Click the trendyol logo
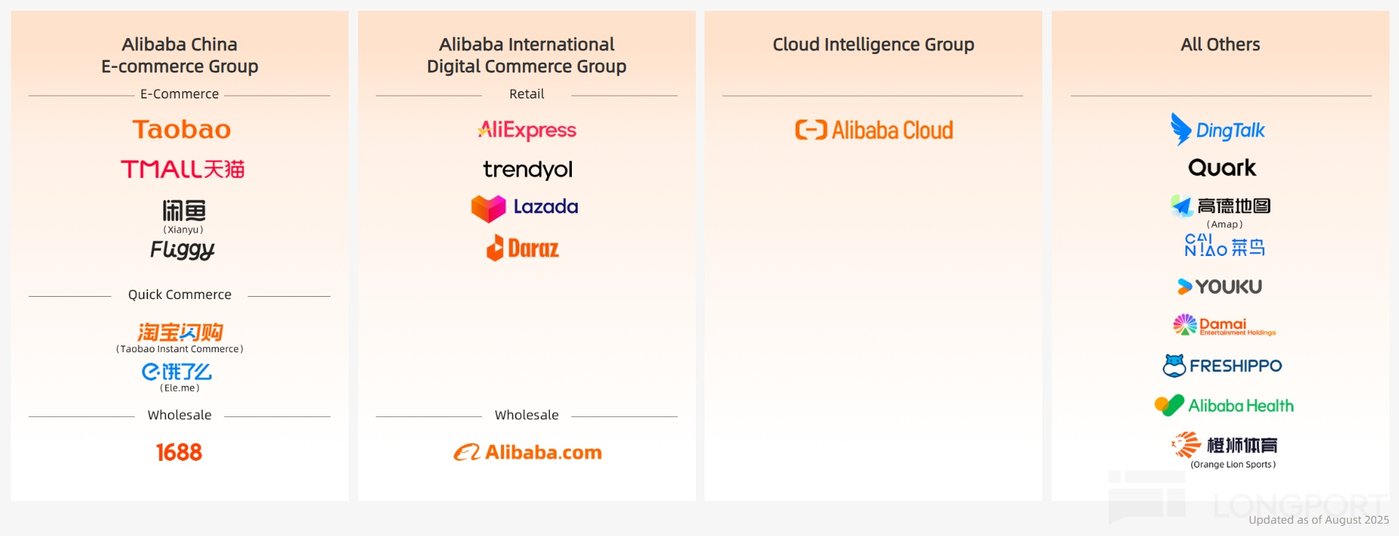The image size is (1399, 536). tap(527, 169)
